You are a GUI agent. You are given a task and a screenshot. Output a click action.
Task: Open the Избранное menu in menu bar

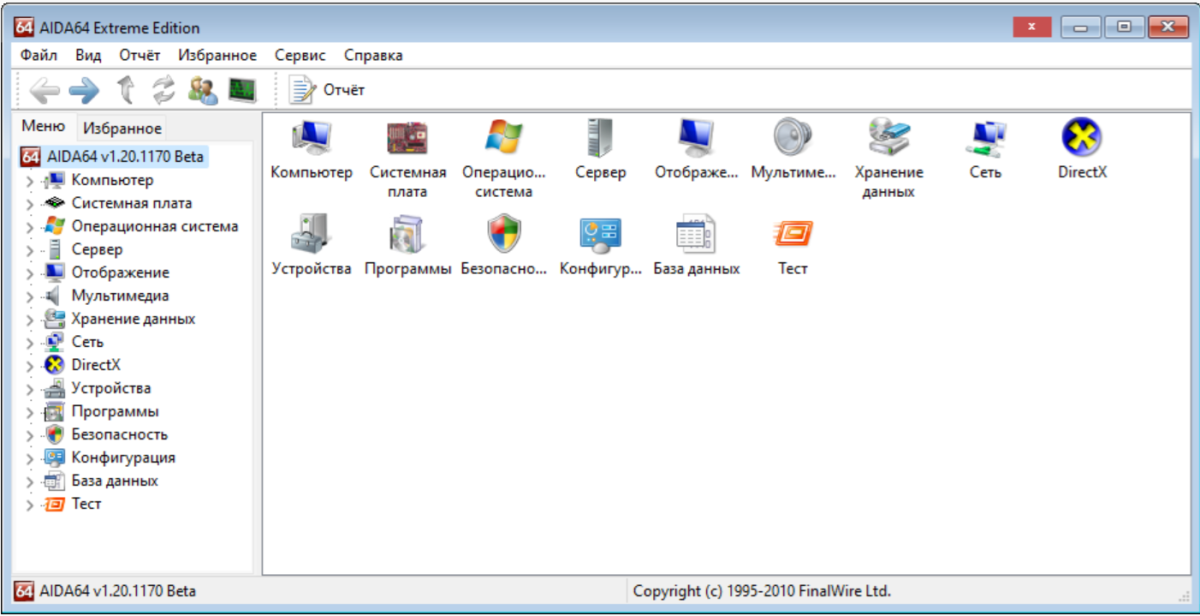click(217, 55)
